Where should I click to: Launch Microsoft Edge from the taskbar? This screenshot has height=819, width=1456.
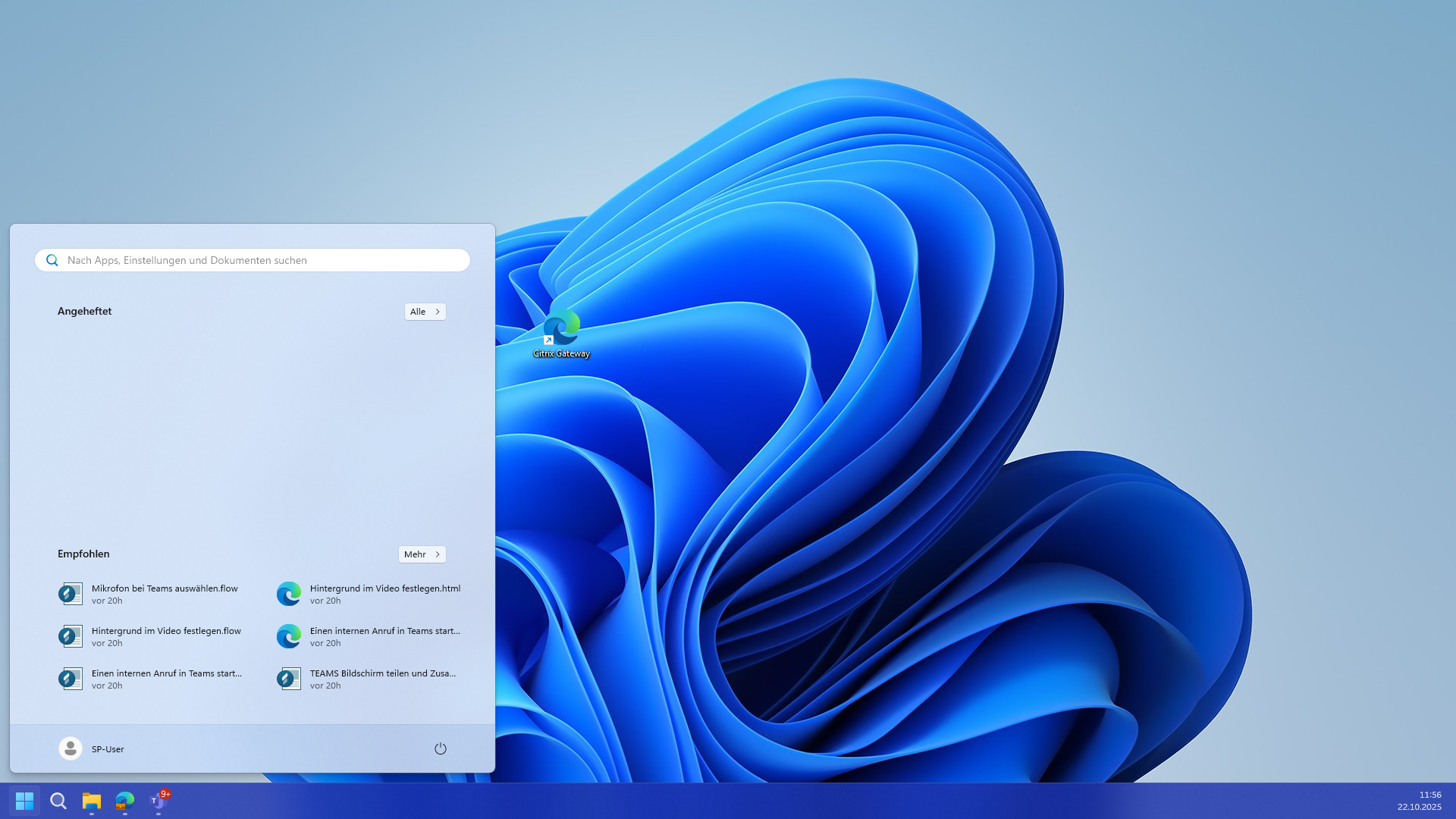[125, 801]
